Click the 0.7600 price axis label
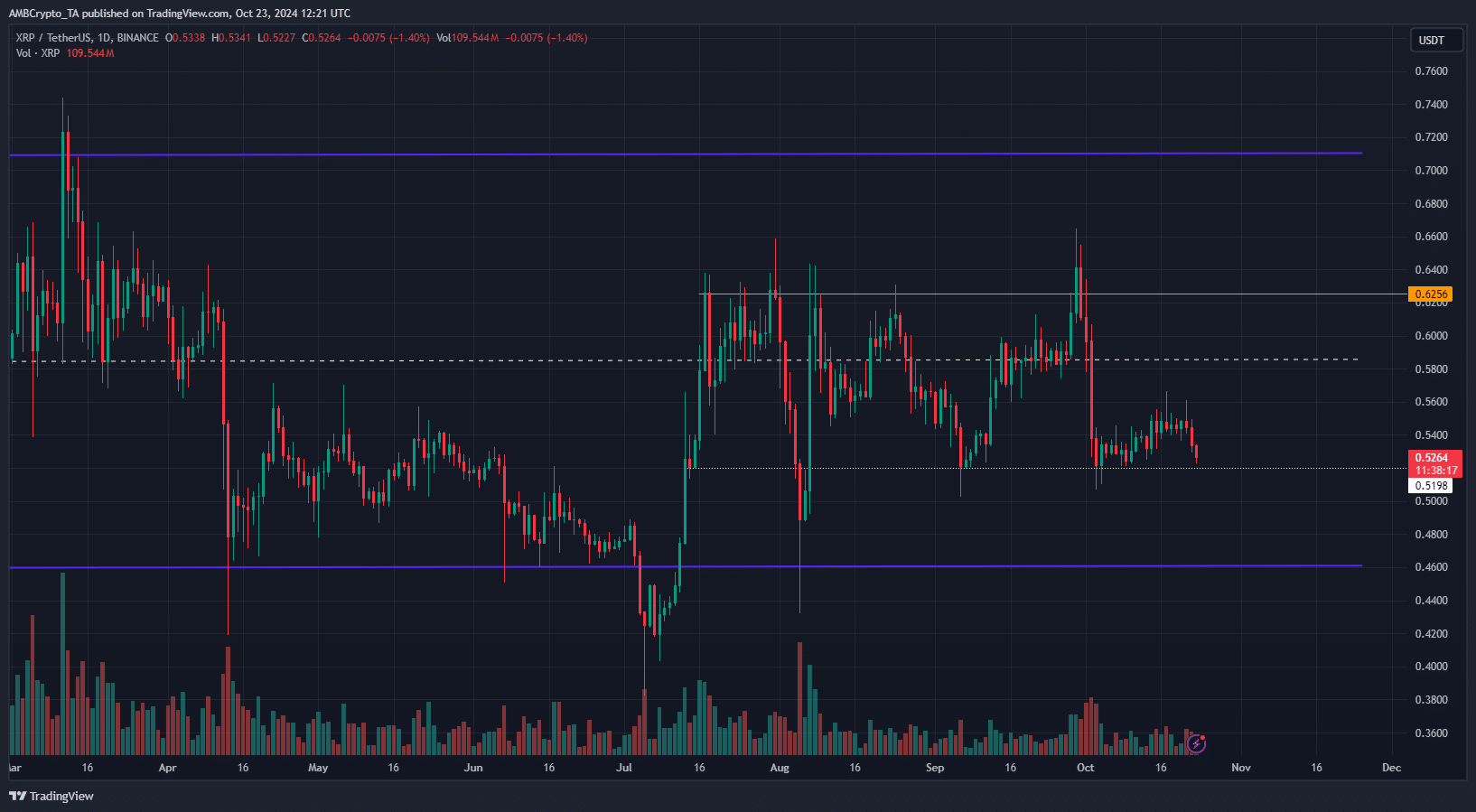The height and width of the screenshot is (812, 1476). click(1431, 71)
